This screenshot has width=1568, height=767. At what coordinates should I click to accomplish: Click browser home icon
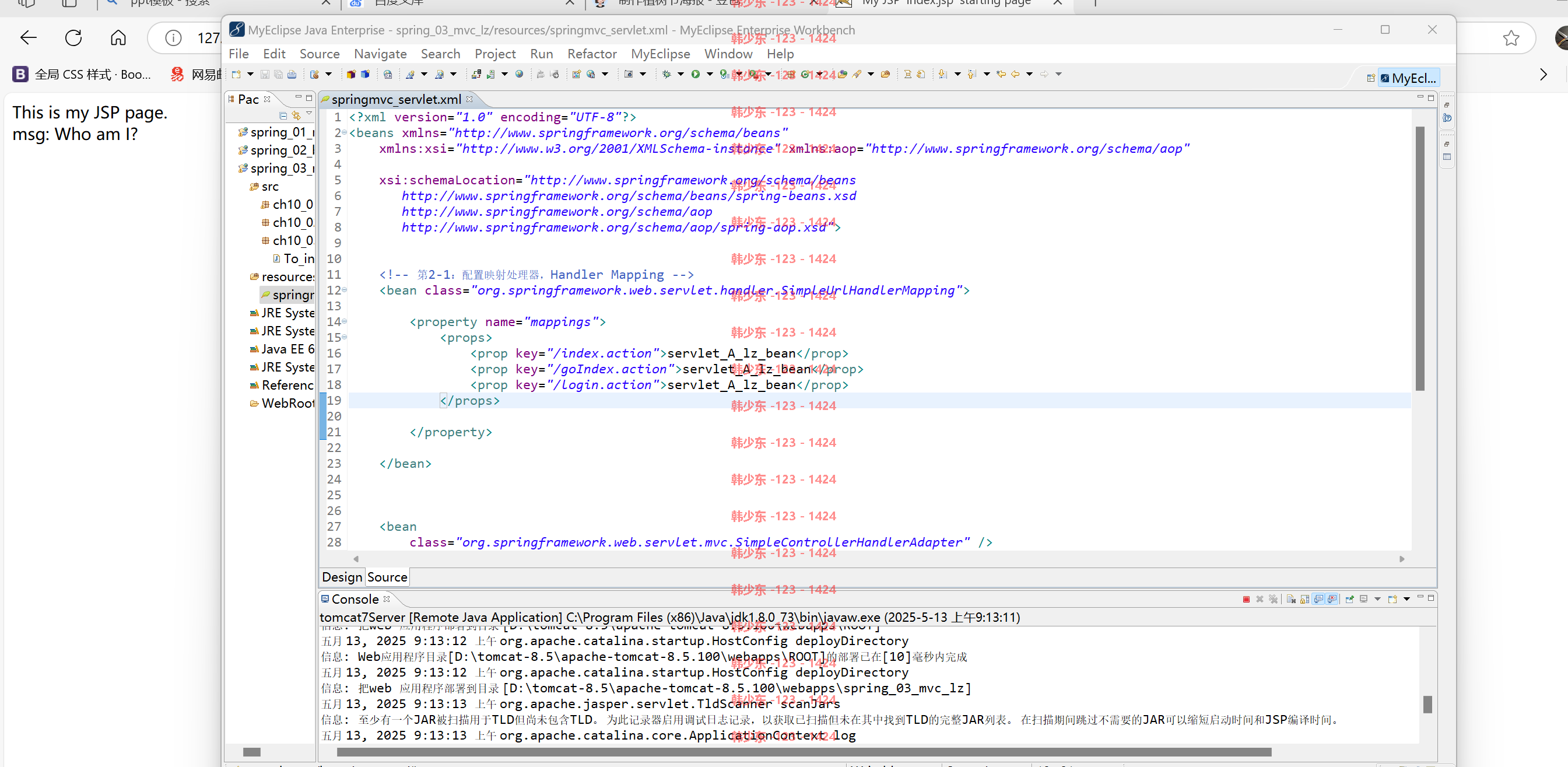[118, 38]
